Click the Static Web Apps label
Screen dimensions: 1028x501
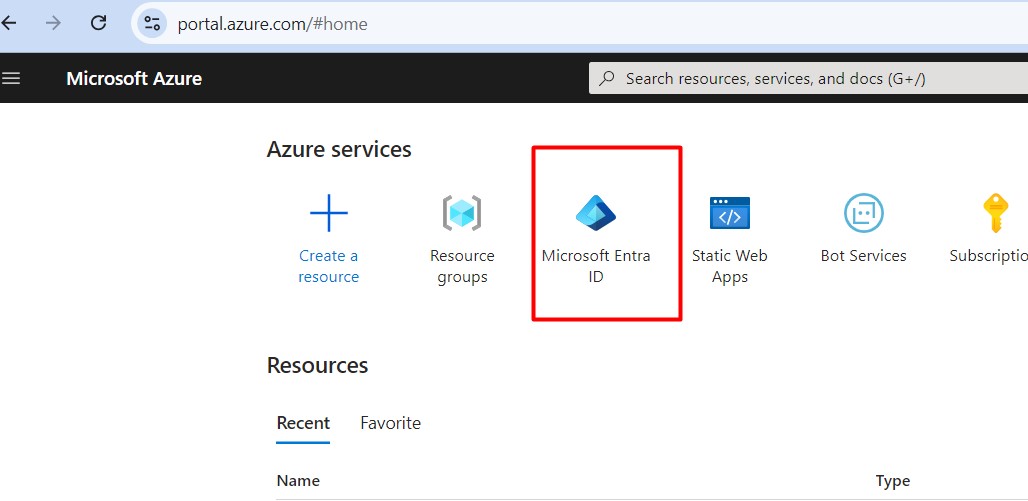point(730,266)
